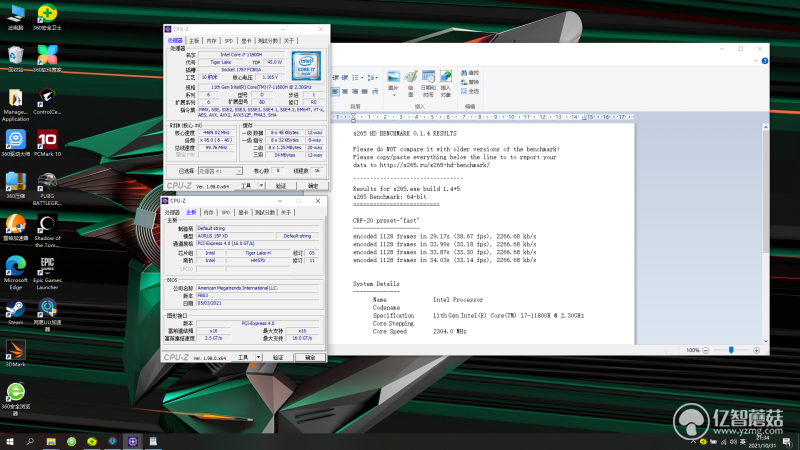Click WordPad taskbar button

(x=153, y=441)
